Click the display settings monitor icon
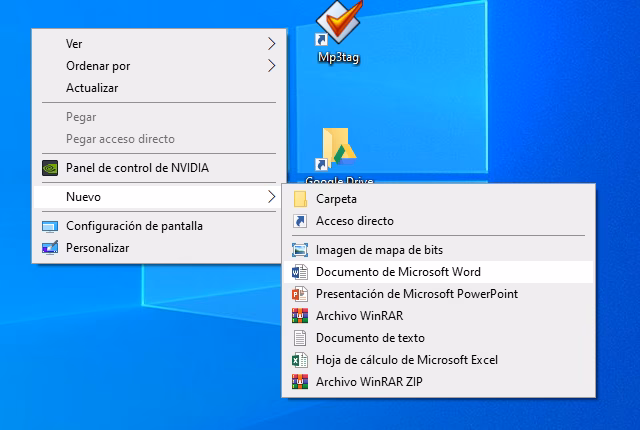This screenshot has width=640, height=430. point(50,226)
